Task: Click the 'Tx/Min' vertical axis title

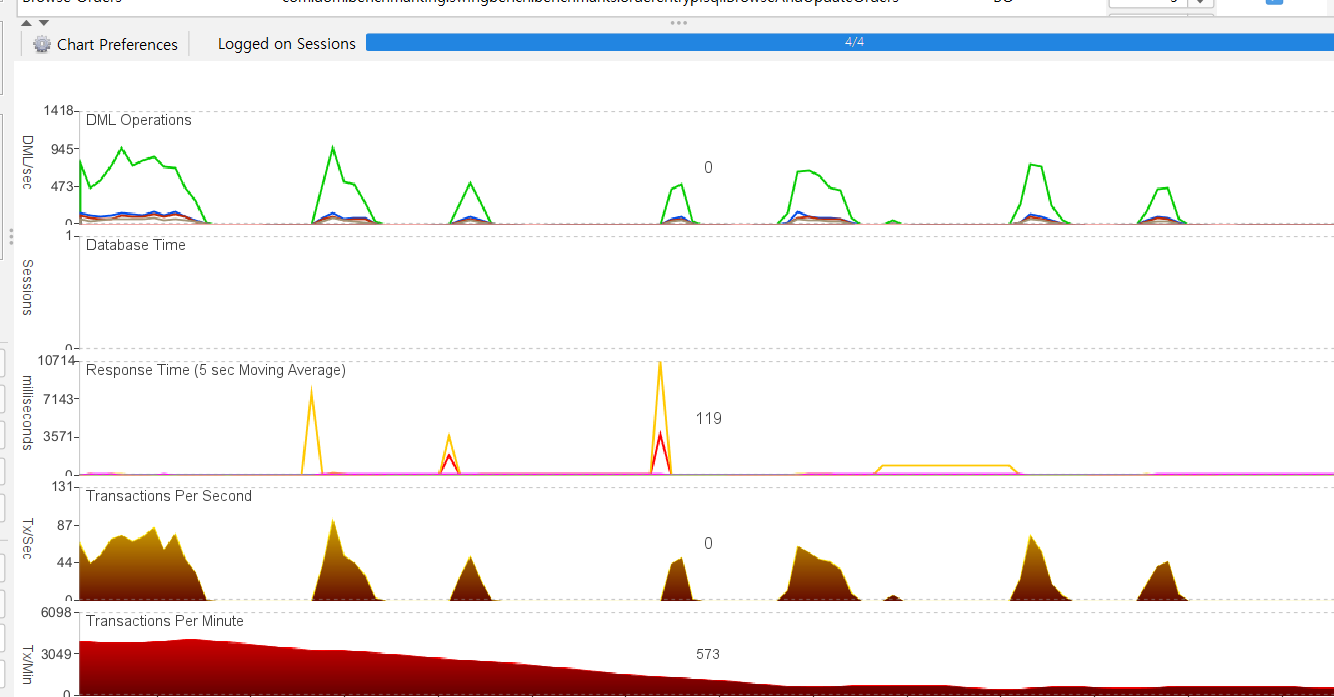Action: (28, 665)
